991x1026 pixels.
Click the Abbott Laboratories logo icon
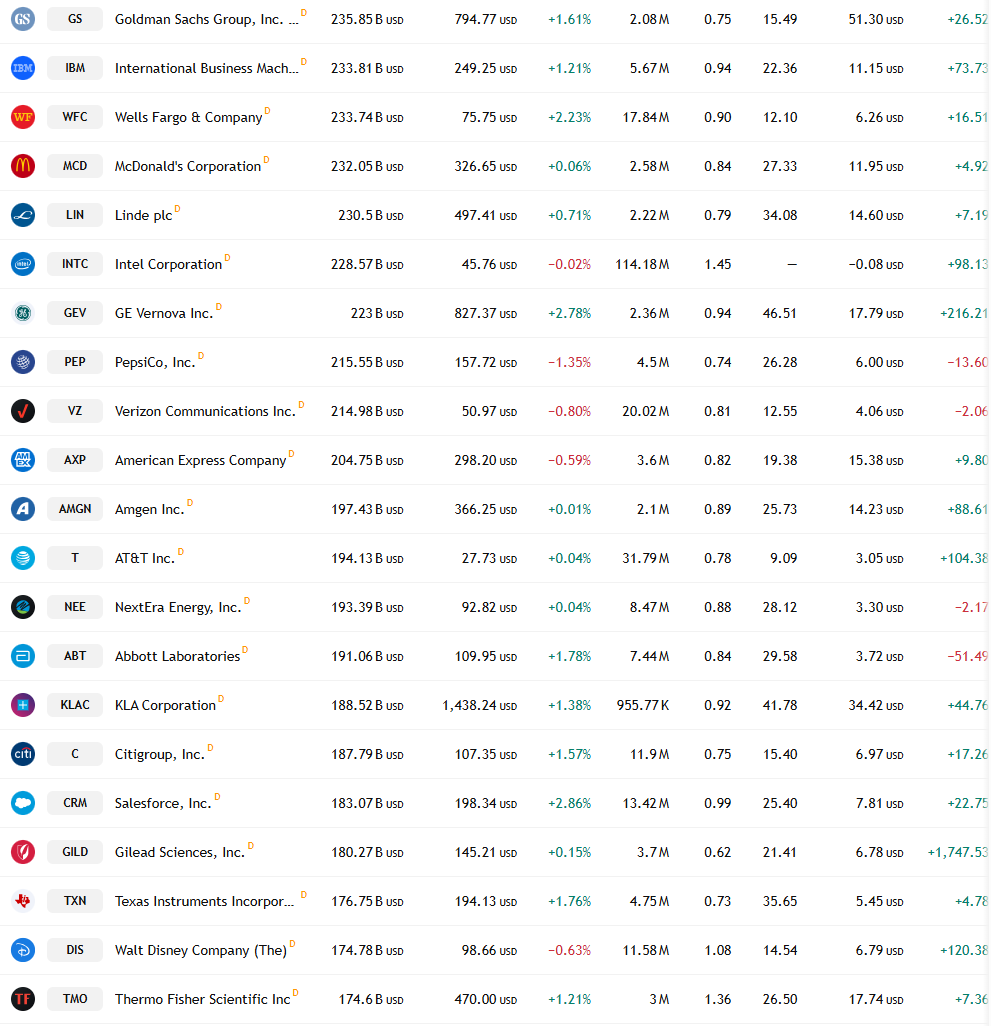(x=23, y=656)
